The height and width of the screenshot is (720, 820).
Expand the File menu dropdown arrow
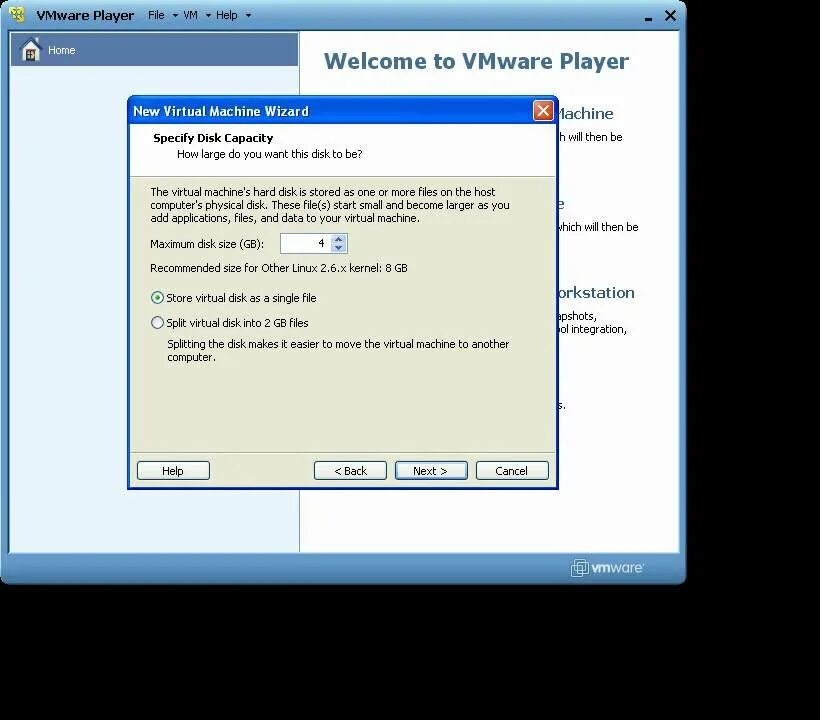point(175,16)
